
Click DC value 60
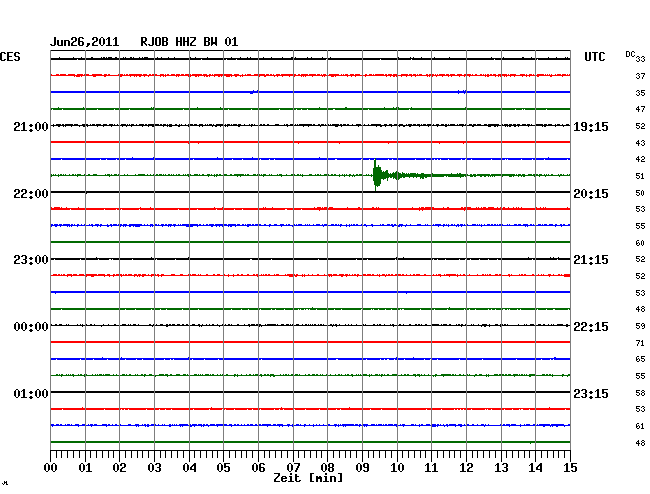(640, 243)
